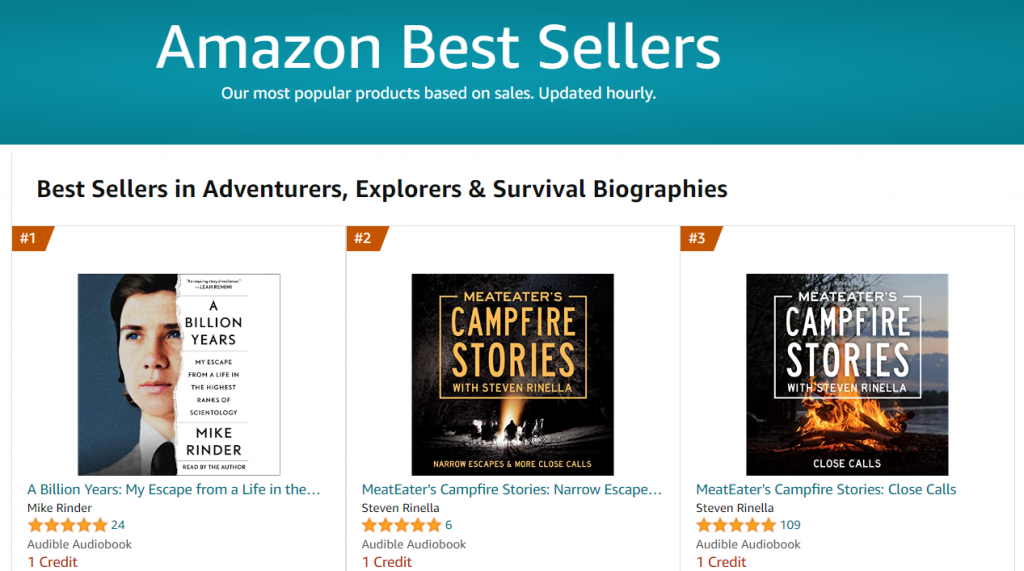1024x571 pixels.
Task: Click the #1 rank badge
Action: click(x=30, y=238)
